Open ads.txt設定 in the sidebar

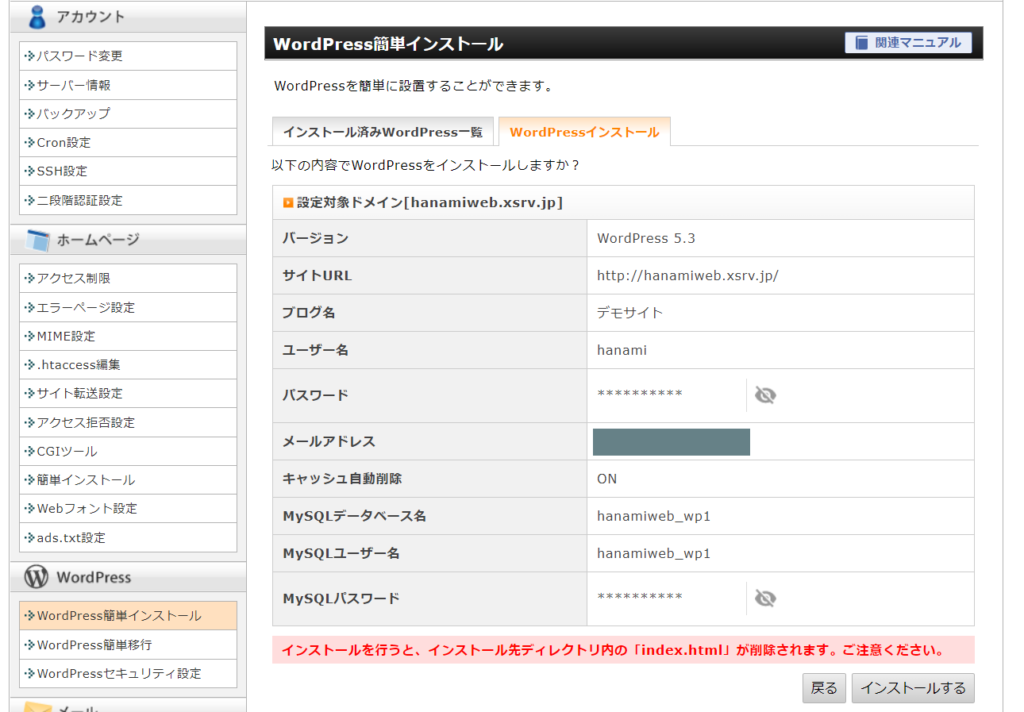tap(128, 538)
